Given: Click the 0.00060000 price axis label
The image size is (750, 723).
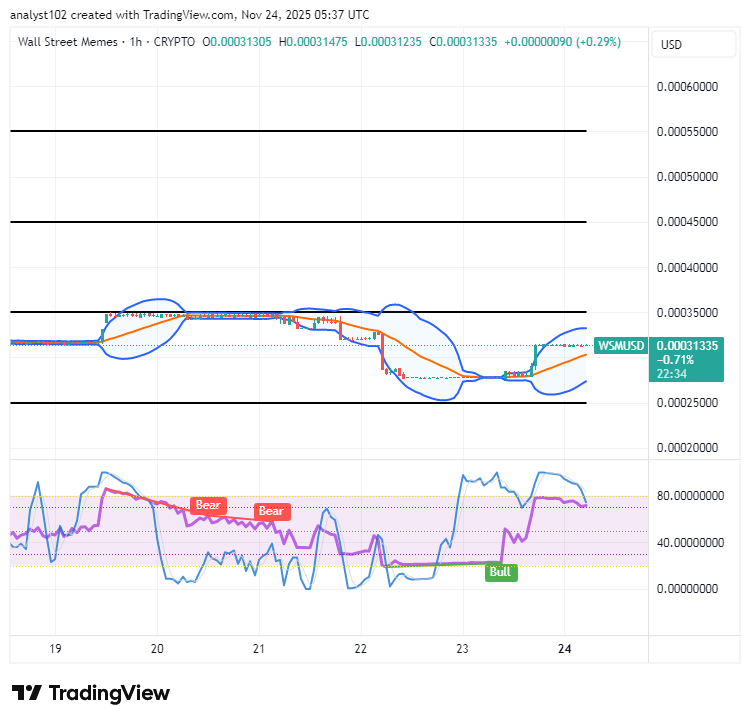Looking at the screenshot, I should point(687,87).
